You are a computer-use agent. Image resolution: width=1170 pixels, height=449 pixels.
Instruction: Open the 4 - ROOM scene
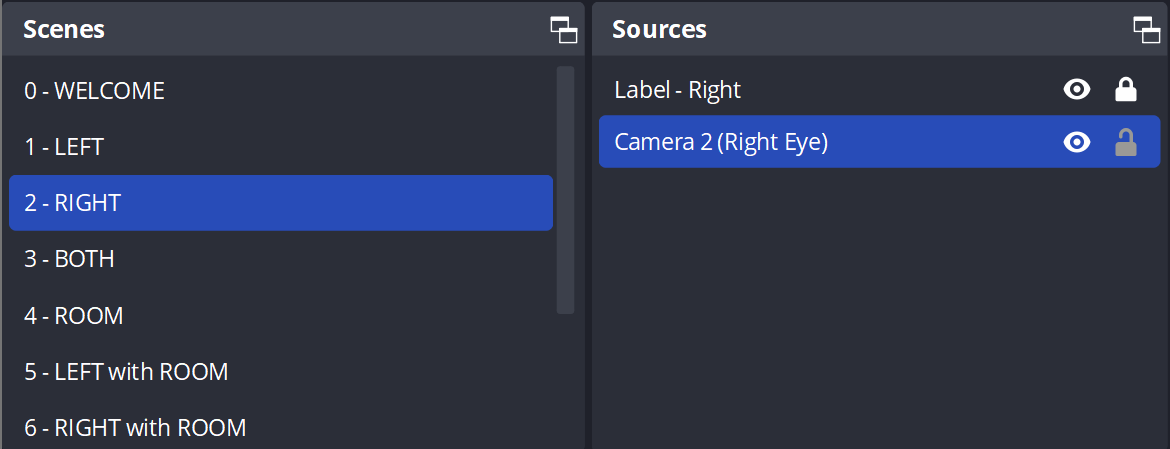[x=281, y=315]
